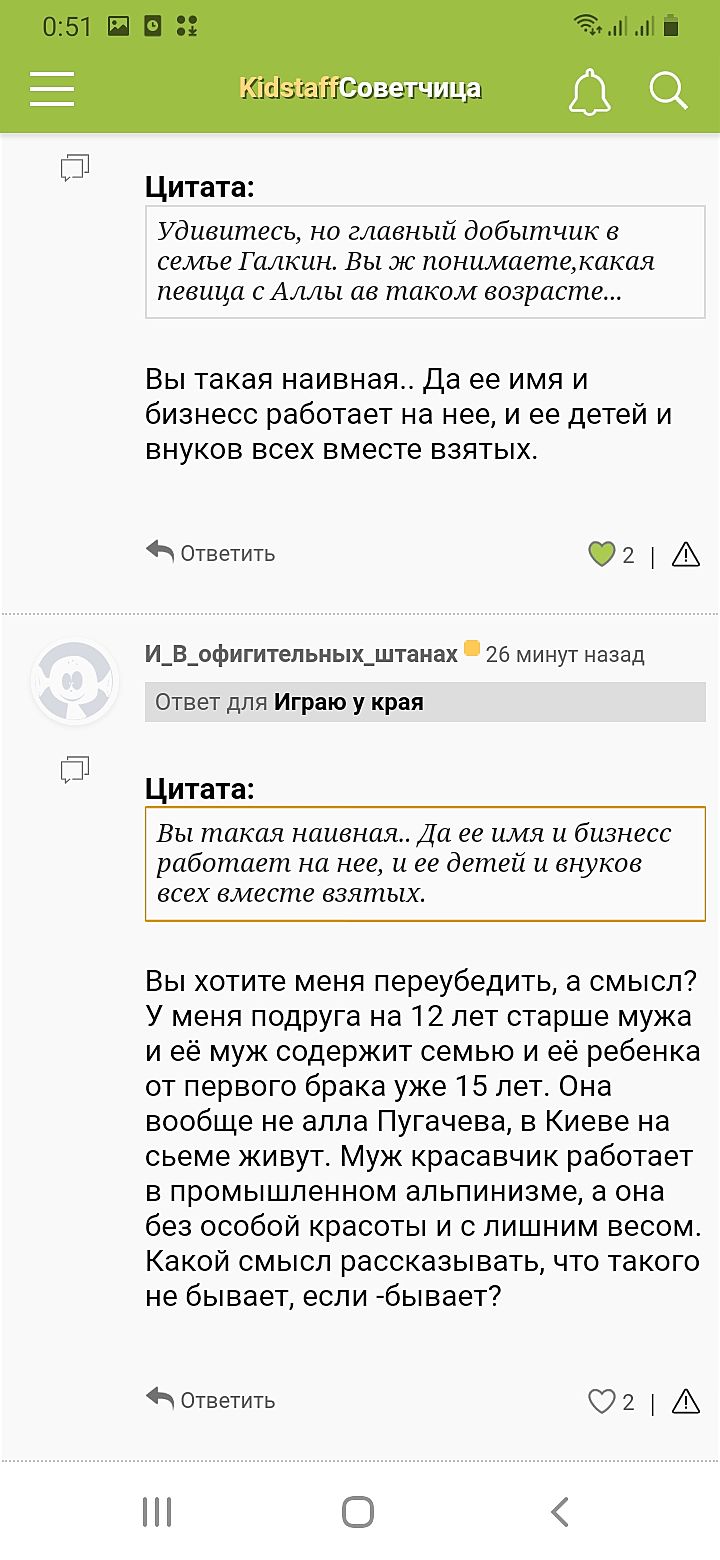The image size is (720, 1560).
Task: Open И_В_офигительных_штанах user profile name
Action: tap(301, 654)
